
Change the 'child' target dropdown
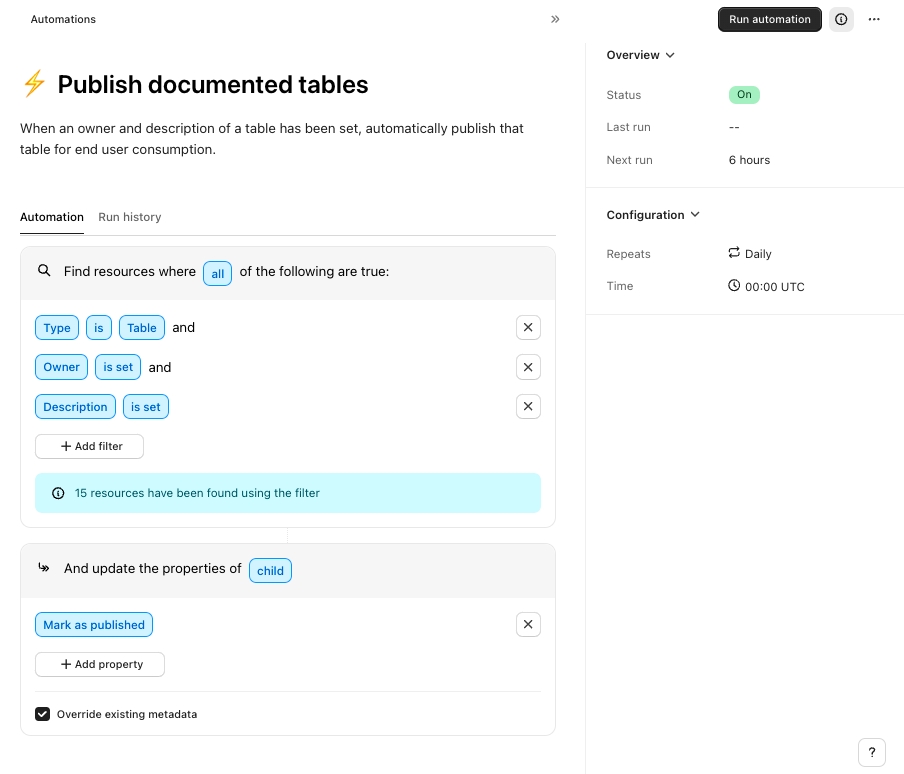click(x=270, y=571)
